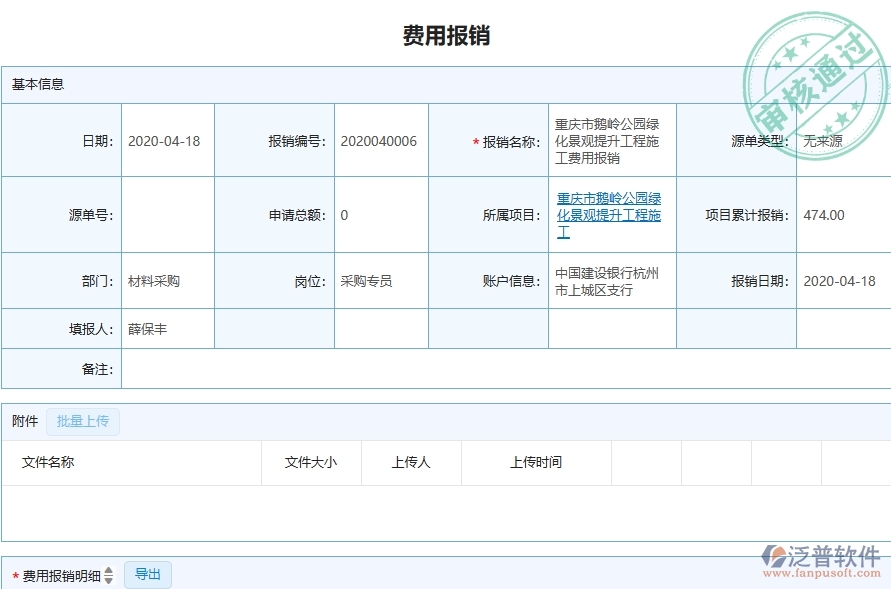Click the 导出 export button
Image resolution: width=891 pixels, height=589 pixels.
(147, 574)
